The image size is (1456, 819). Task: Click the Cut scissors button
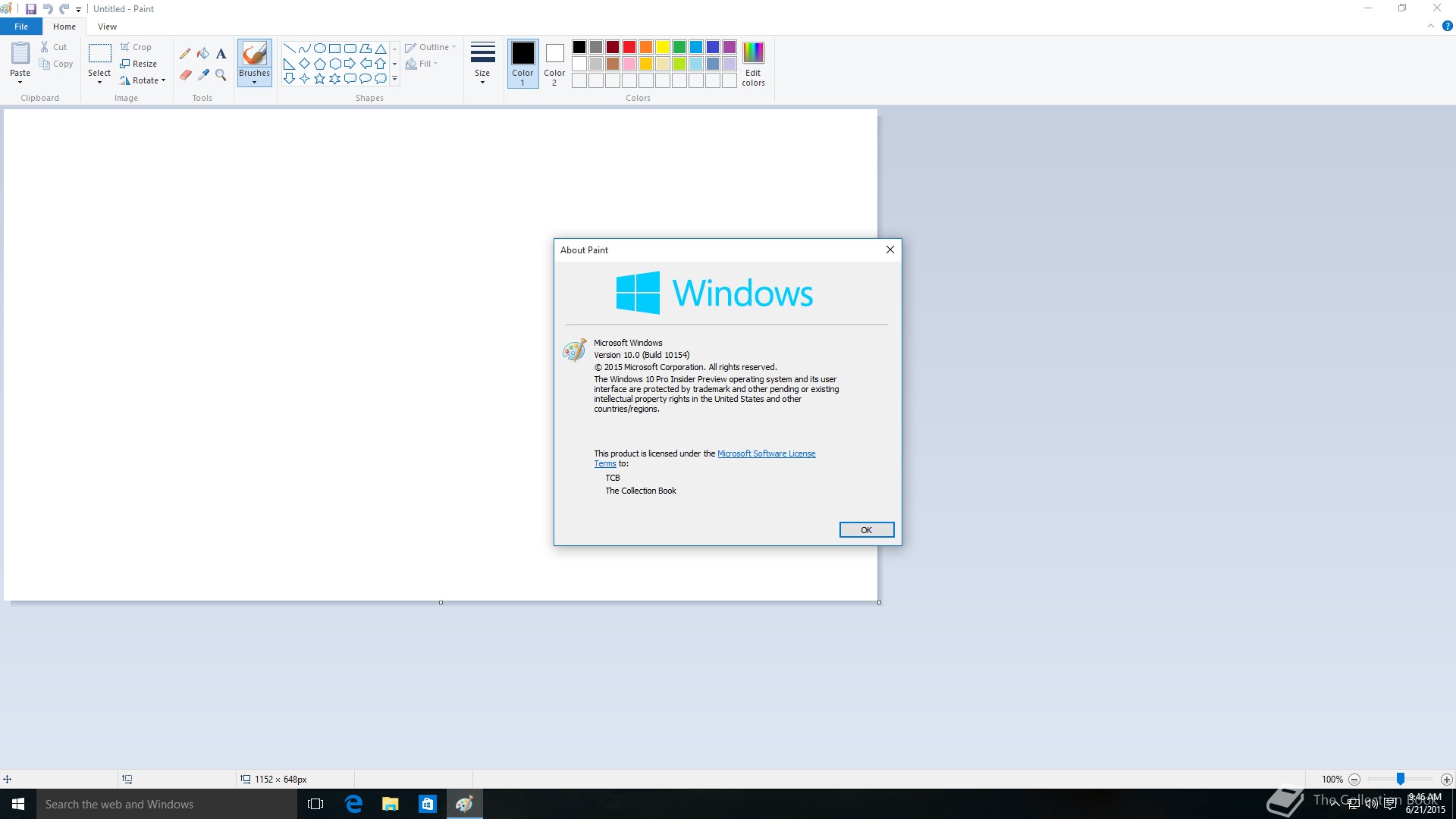pos(54,47)
